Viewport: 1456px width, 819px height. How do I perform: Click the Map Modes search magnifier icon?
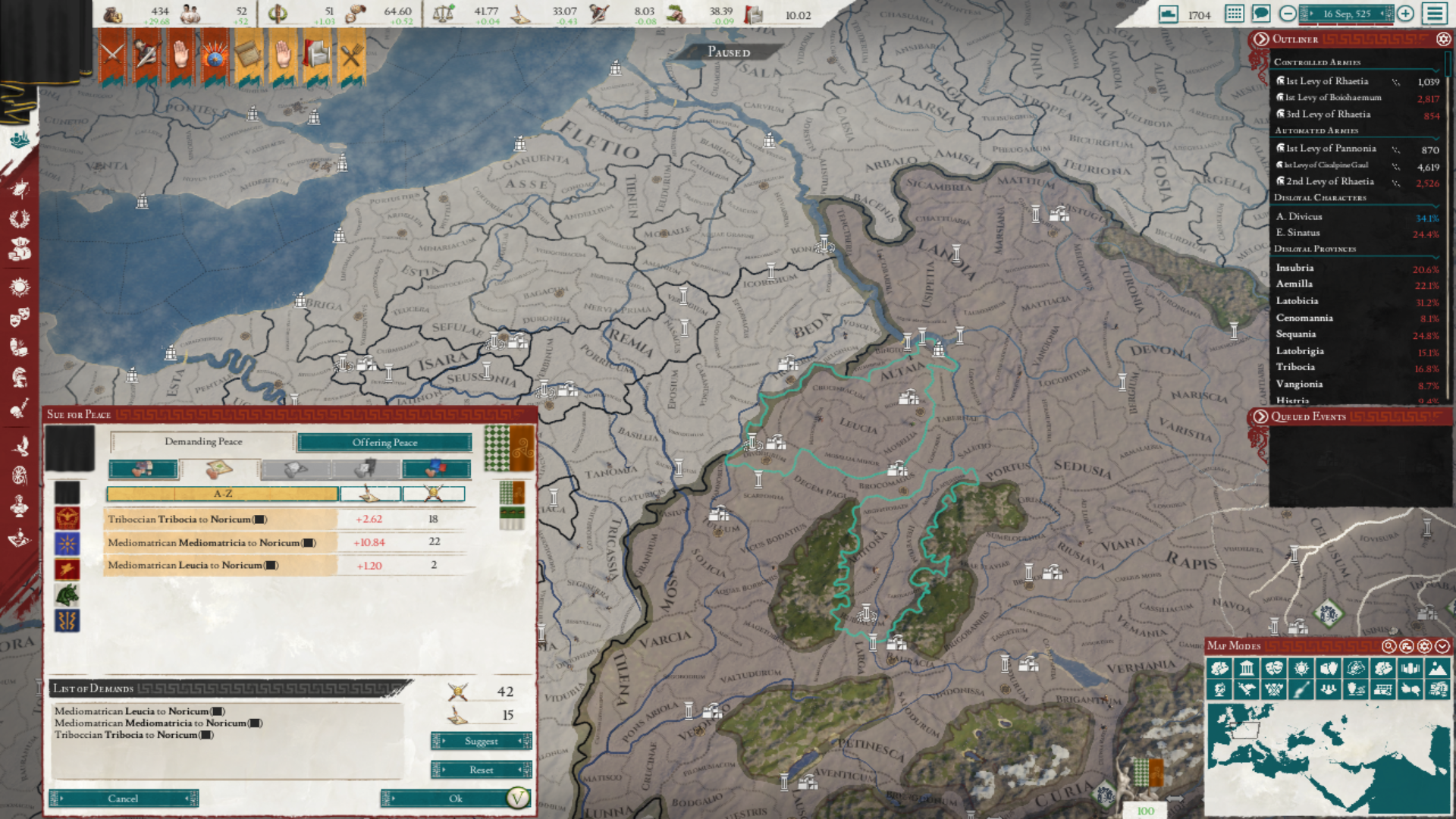[x=1389, y=646]
